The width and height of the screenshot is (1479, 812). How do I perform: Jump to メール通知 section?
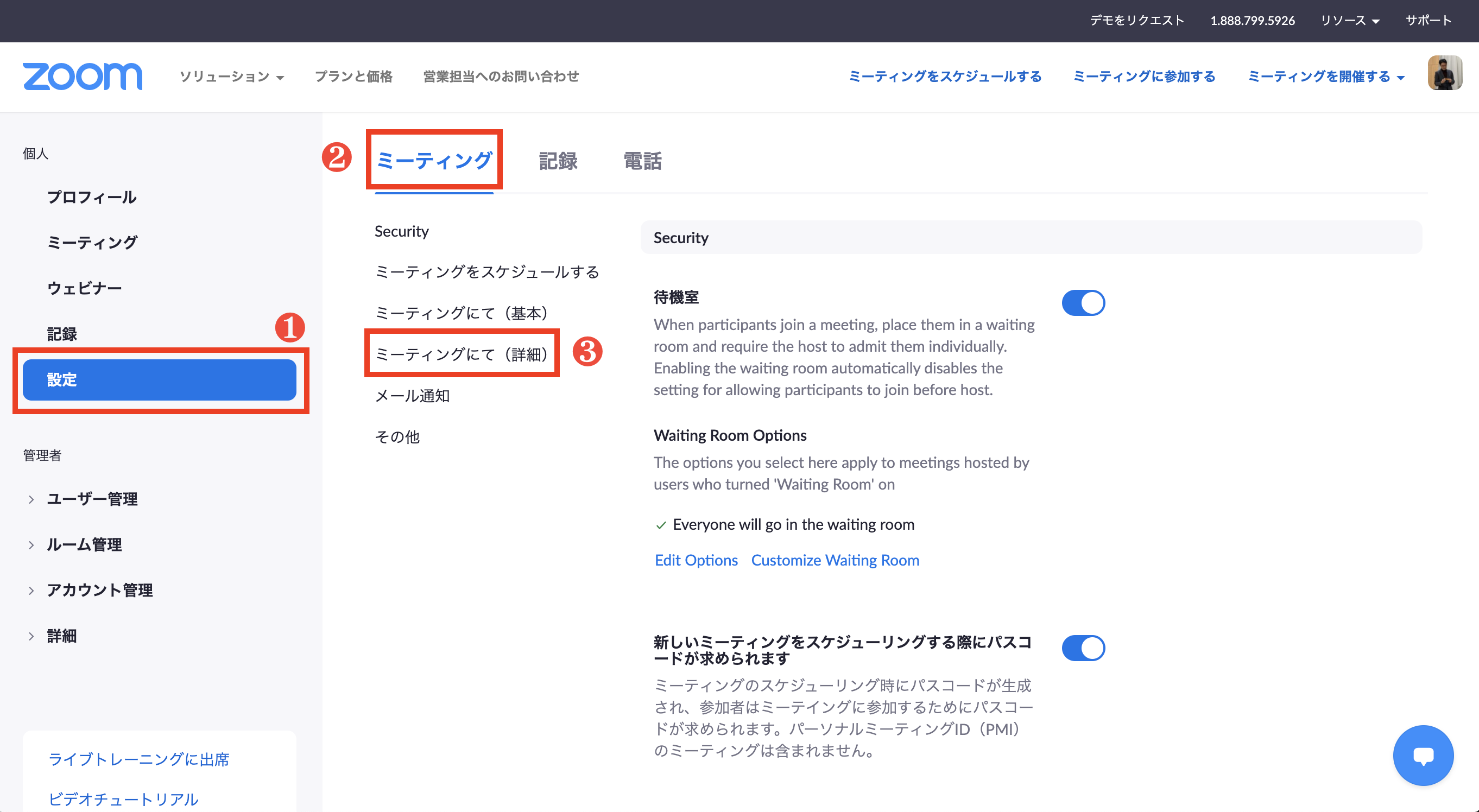click(x=412, y=396)
